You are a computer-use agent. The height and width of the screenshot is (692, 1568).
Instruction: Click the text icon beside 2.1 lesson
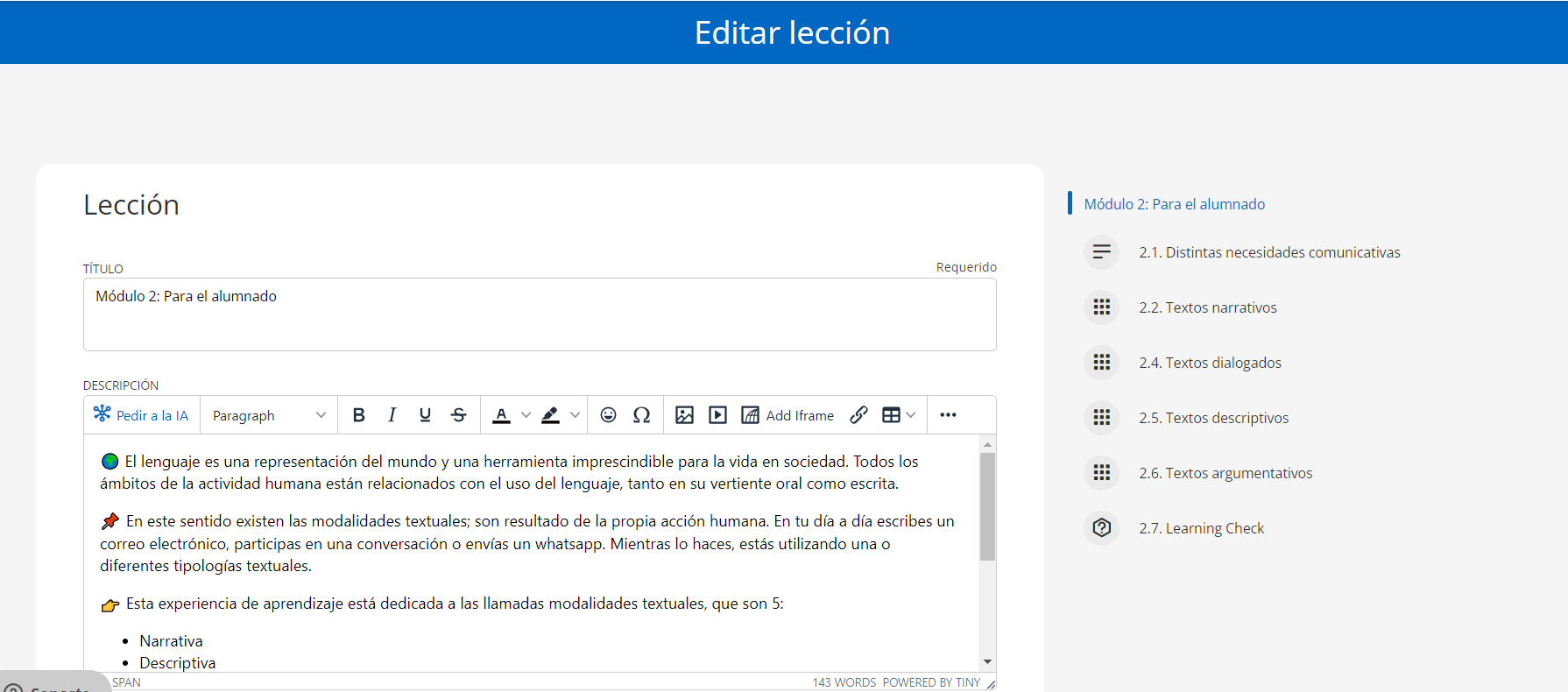tap(1102, 252)
